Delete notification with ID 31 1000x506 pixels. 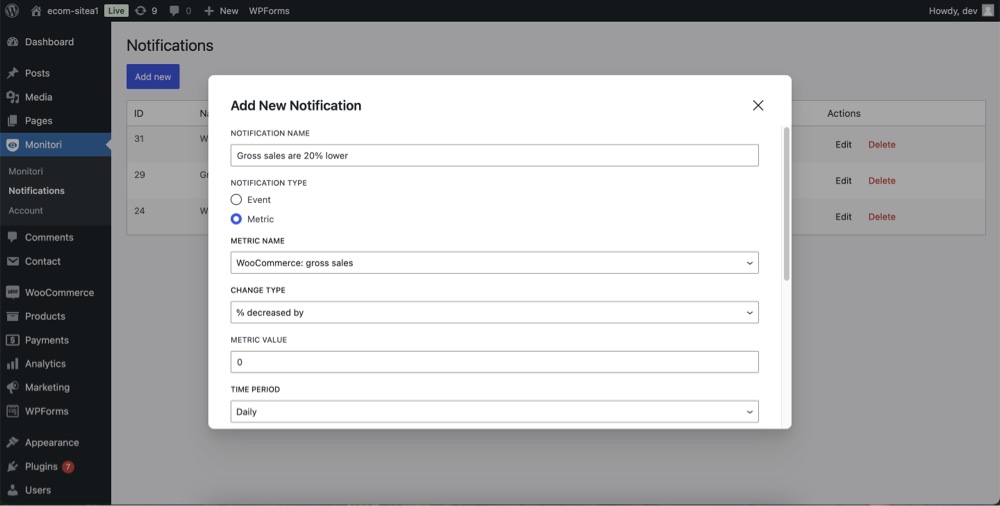[x=881, y=145]
